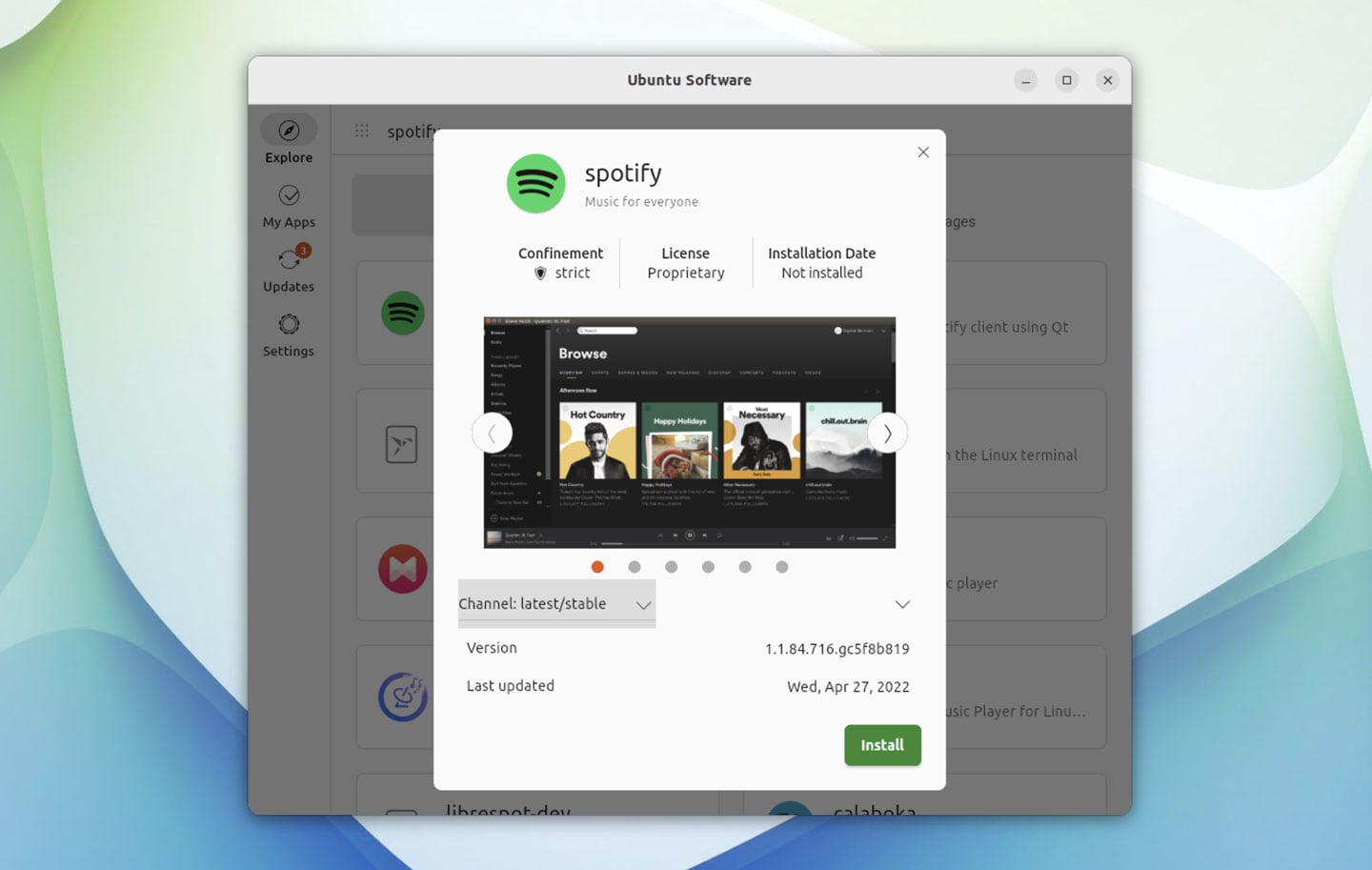Image resolution: width=1372 pixels, height=870 pixels.
Task: Click the Installation Date heading
Action: (x=822, y=253)
